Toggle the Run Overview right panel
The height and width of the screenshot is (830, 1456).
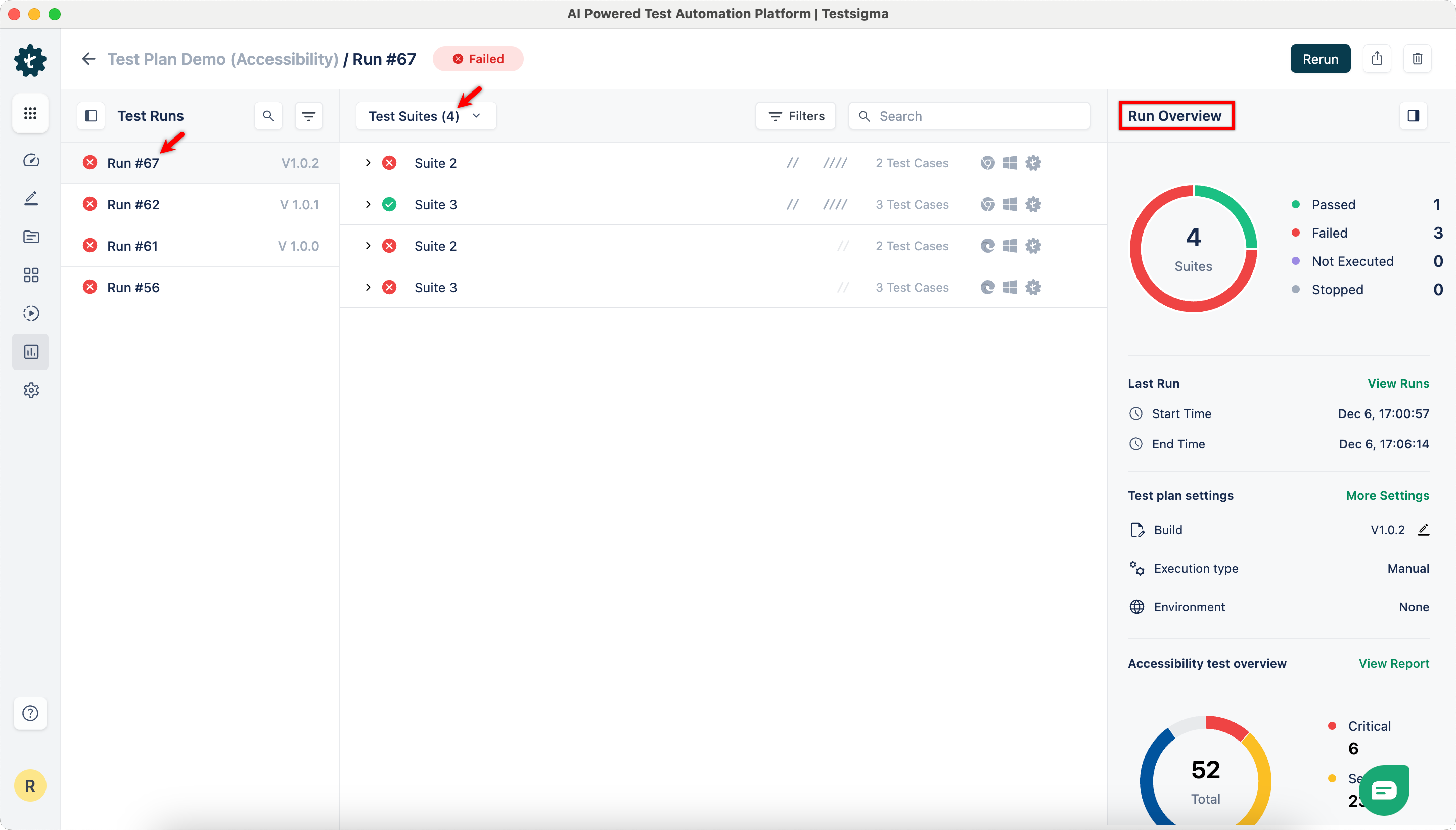pos(1413,116)
